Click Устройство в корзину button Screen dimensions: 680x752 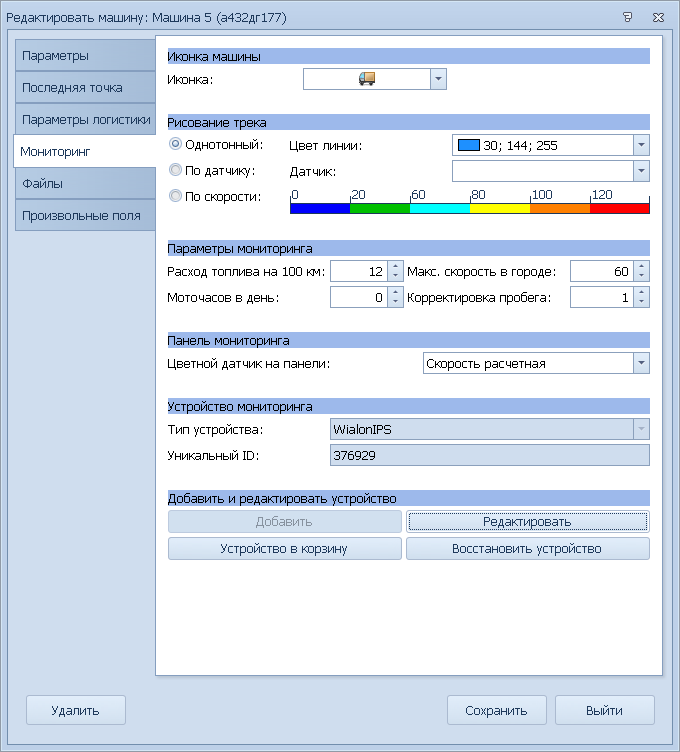coord(284,548)
